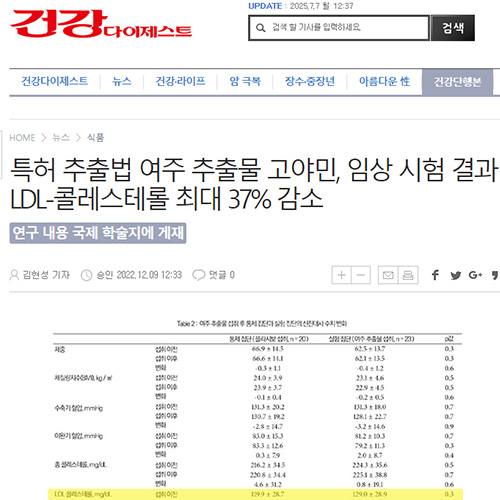Open the highlighted 건강단행본 tab
The image size is (500, 500).
pos(457,82)
